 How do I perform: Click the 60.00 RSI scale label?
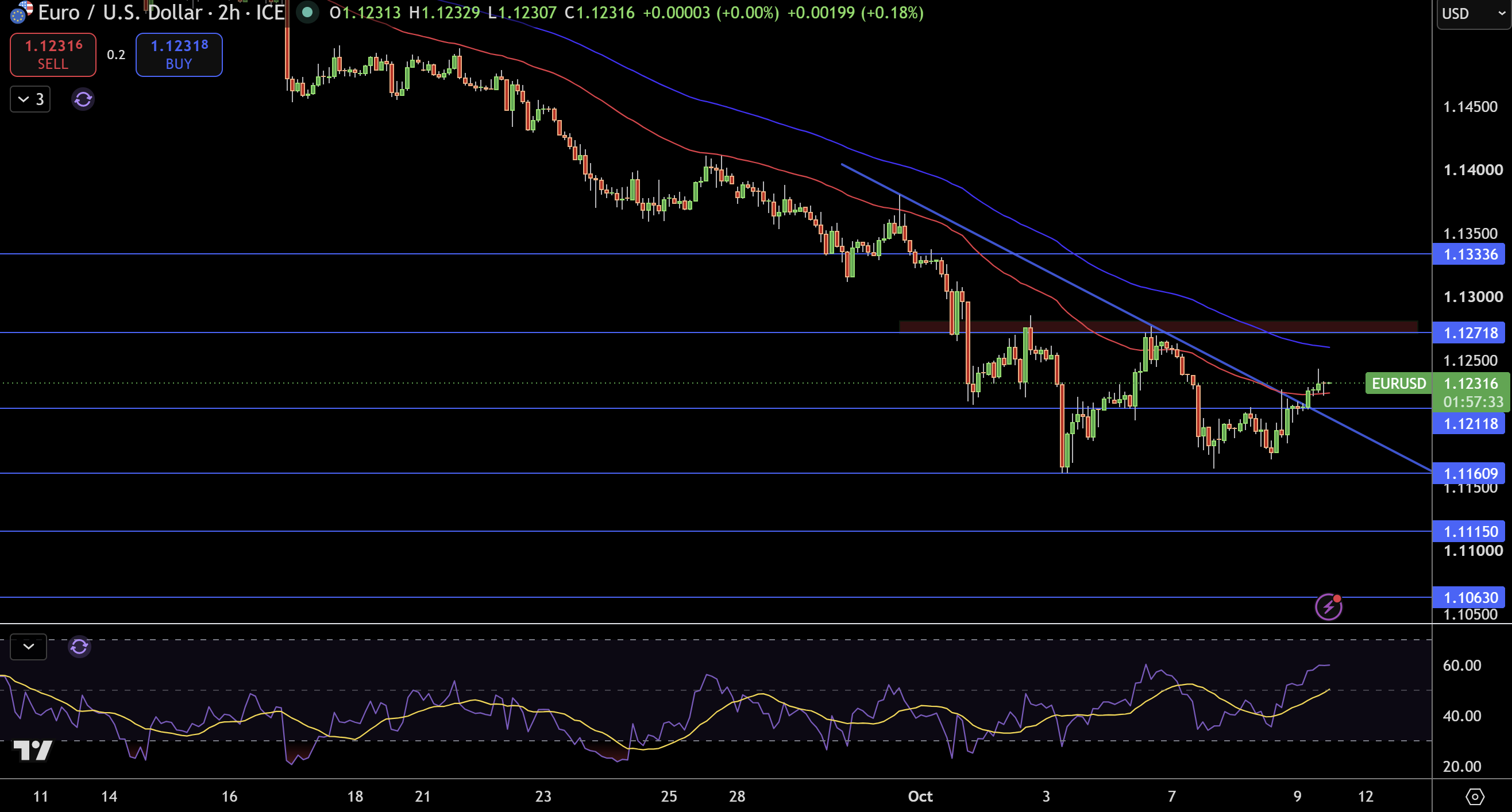click(1461, 666)
